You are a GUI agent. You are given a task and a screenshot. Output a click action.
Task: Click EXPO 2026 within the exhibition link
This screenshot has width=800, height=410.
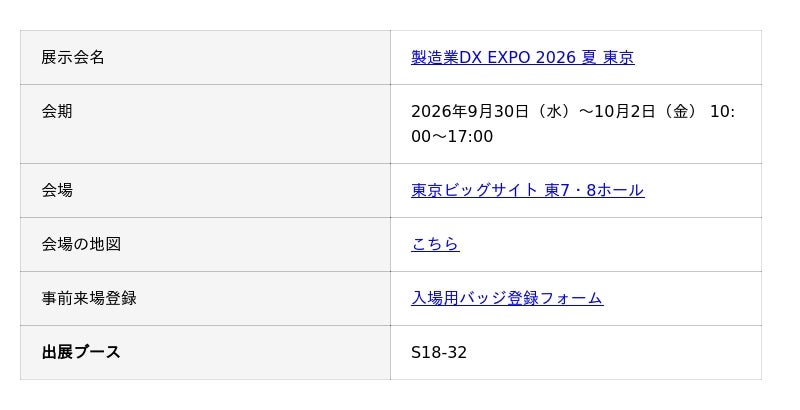pyautogui.click(x=532, y=57)
